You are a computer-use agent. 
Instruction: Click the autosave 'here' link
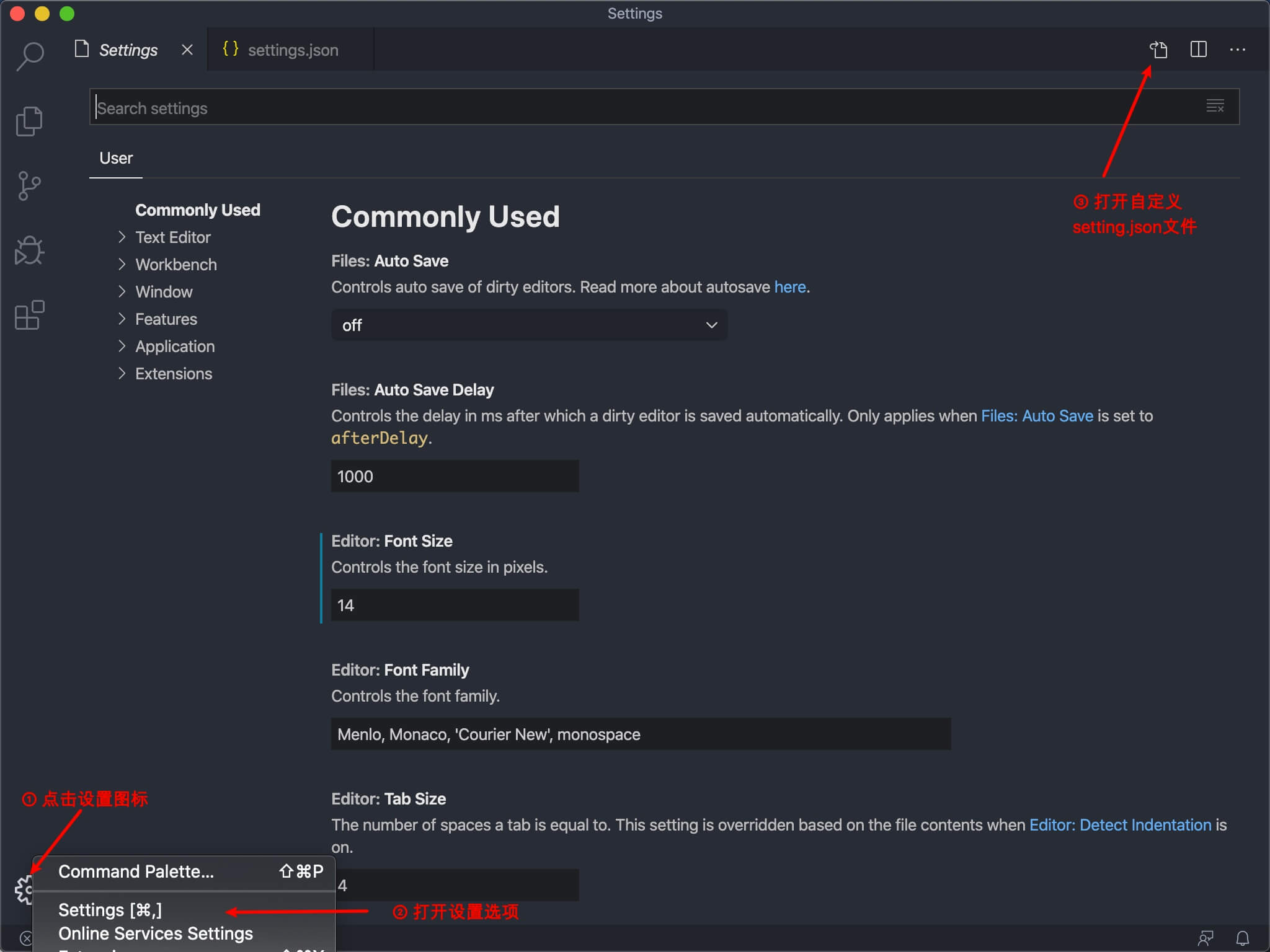pos(789,287)
